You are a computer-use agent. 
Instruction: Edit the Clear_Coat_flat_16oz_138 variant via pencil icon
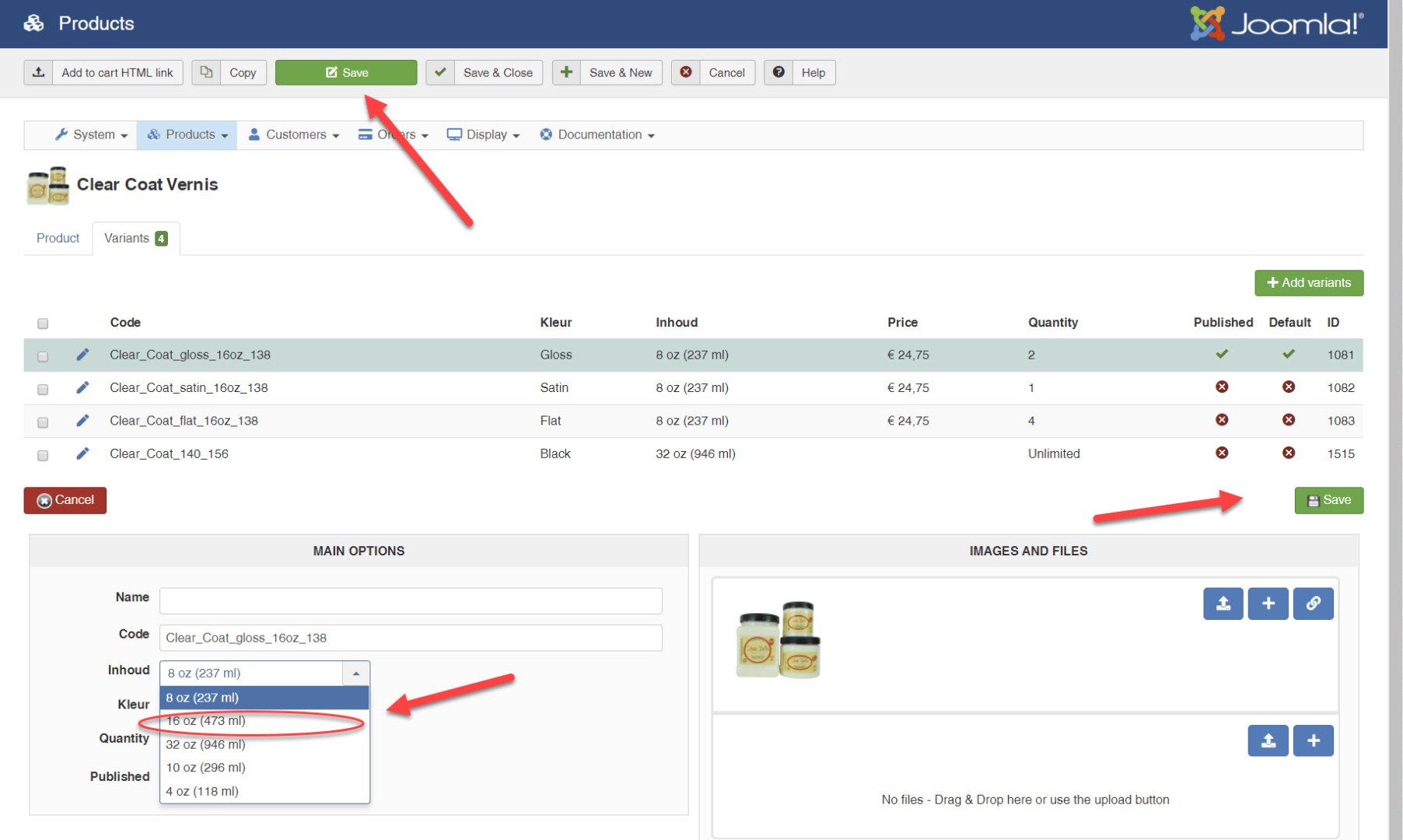(82, 421)
